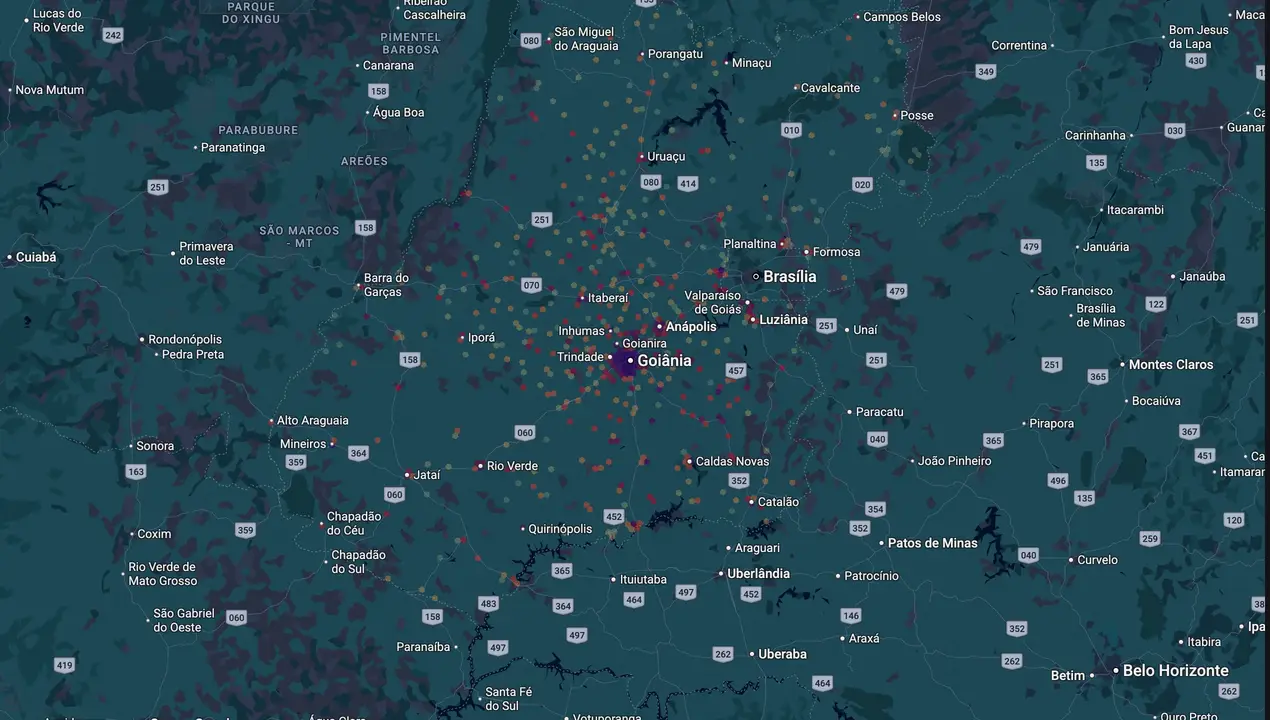Select the Brasília city label
The width and height of the screenshot is (1270, 720).
pyautogui.click(x=790, y=276)
